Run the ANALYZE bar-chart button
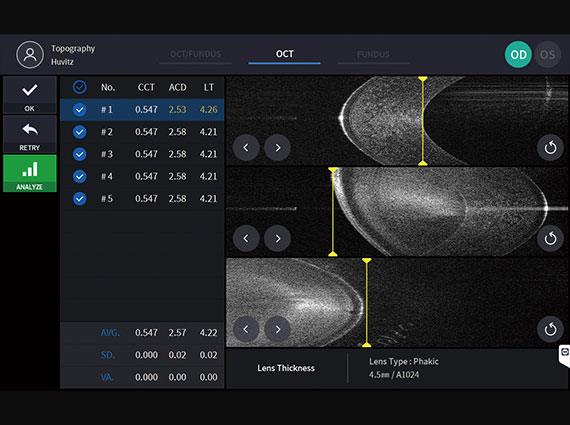This screenshot has height=425, width=570. coord(30,173)
